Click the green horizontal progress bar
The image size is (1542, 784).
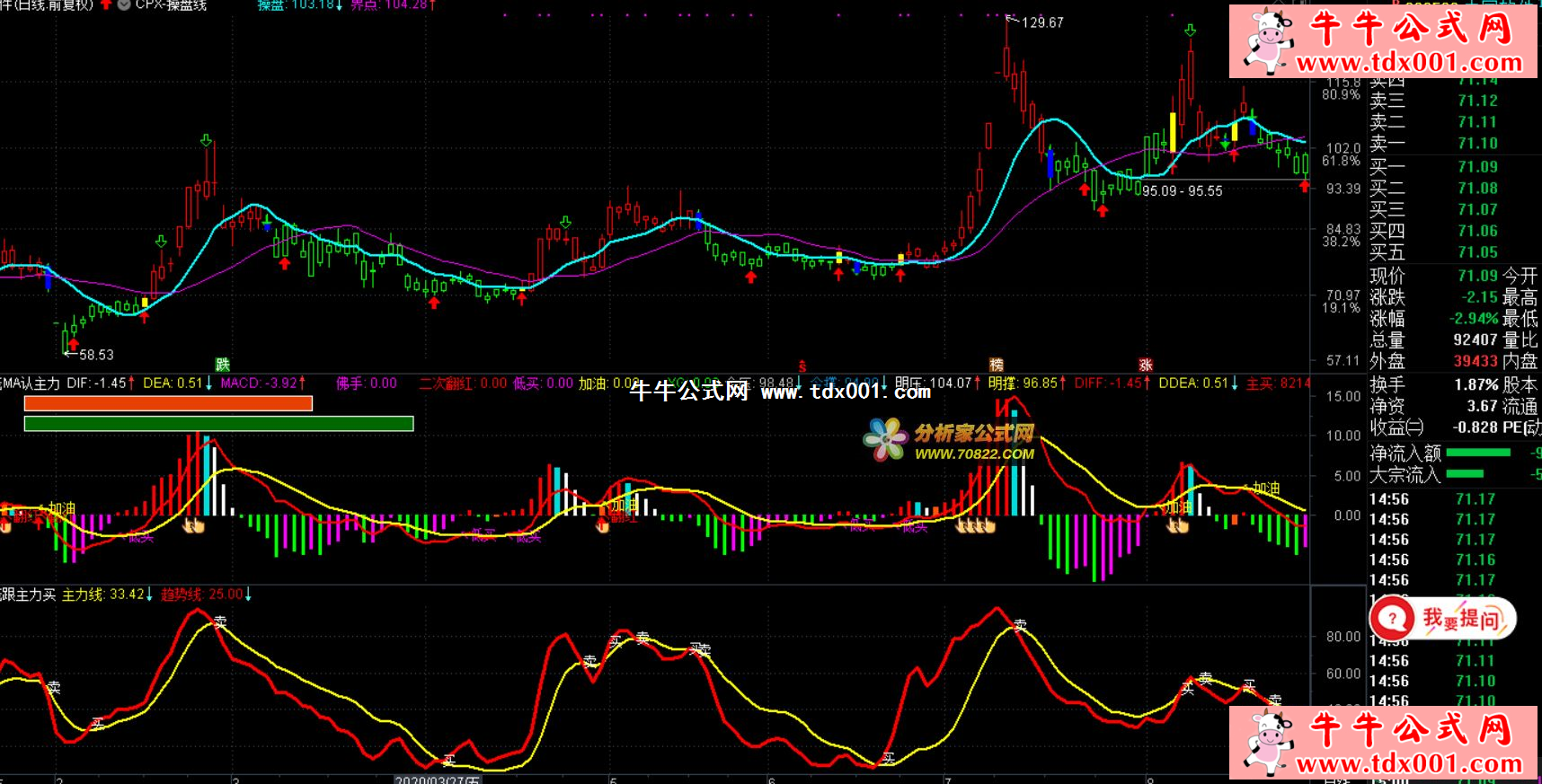(218, 424)
